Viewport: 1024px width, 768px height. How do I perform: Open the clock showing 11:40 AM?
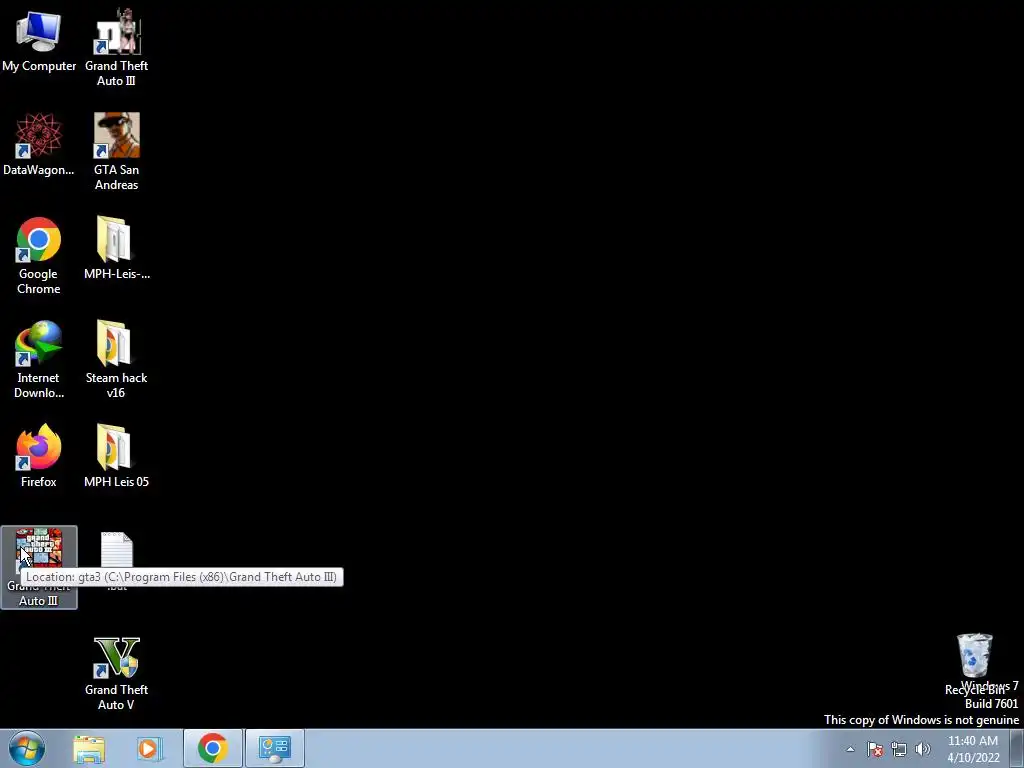973,749
